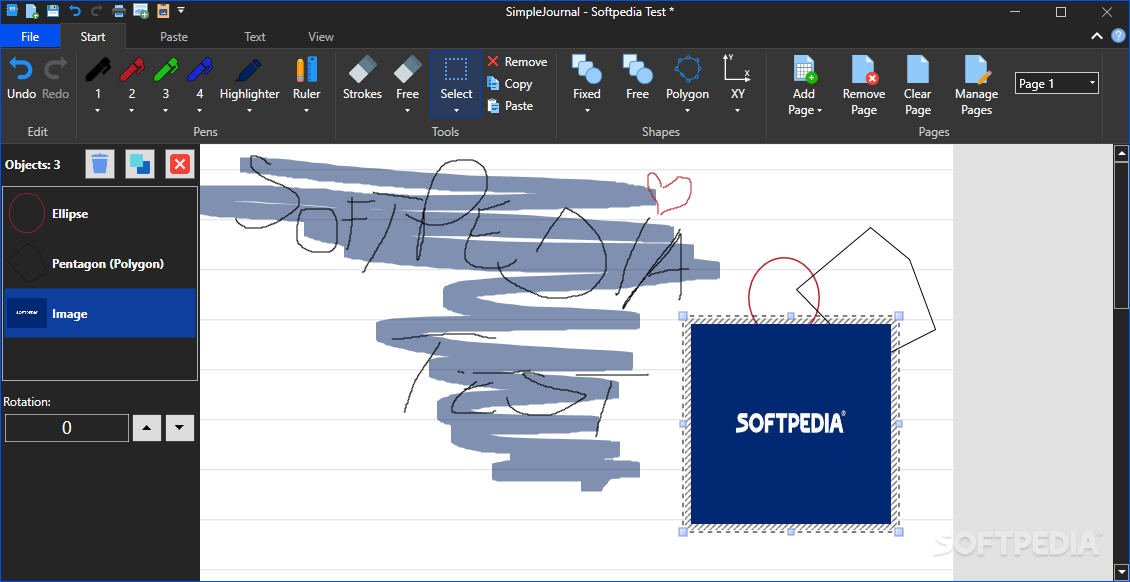
Task: Pick the Strokes eraser tool
Action: pyautogui.click(x=362, y=78)
